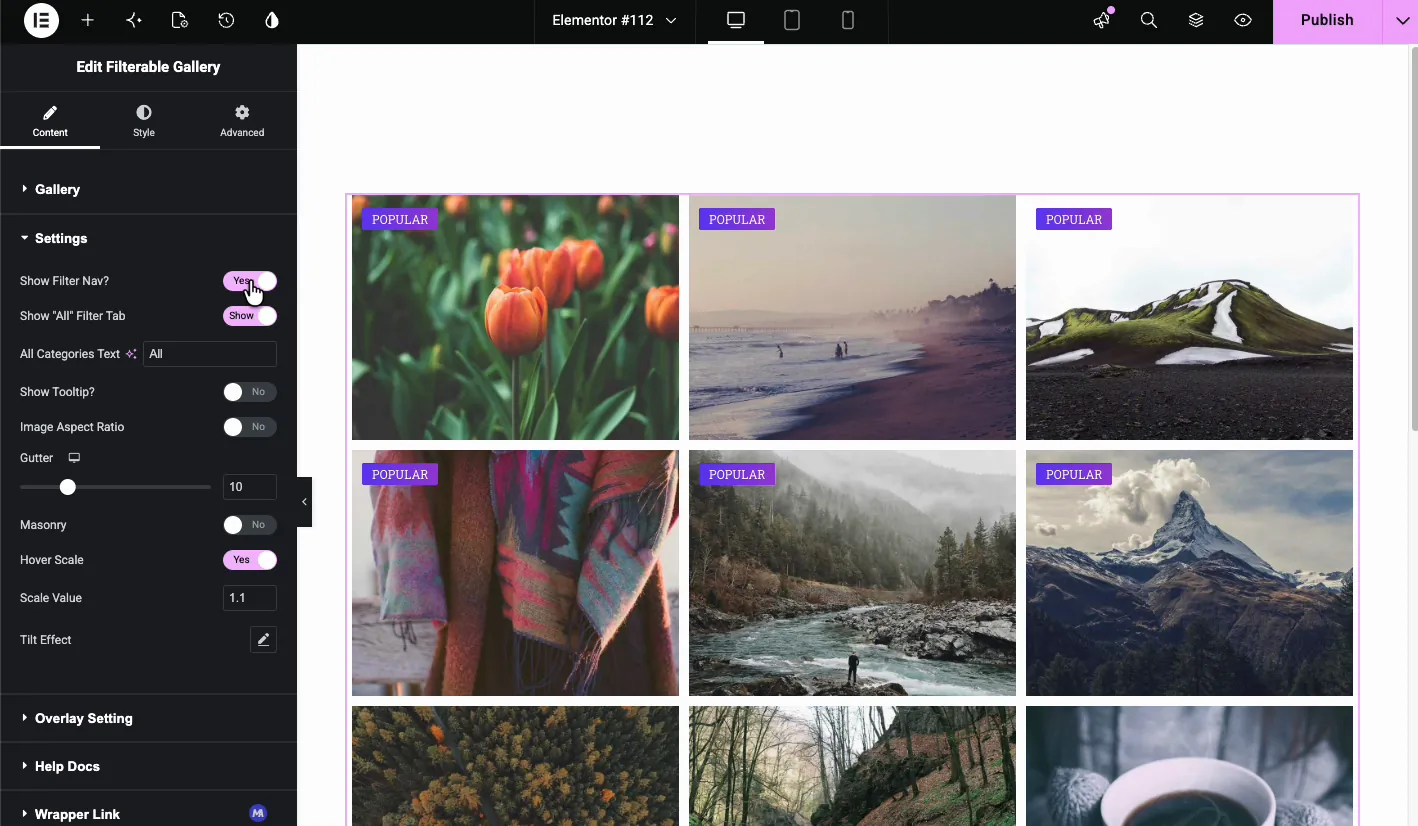Toggle Show "All" Filter Tab switch
The width and height of the screenshot is (1418, 826).
250,316
